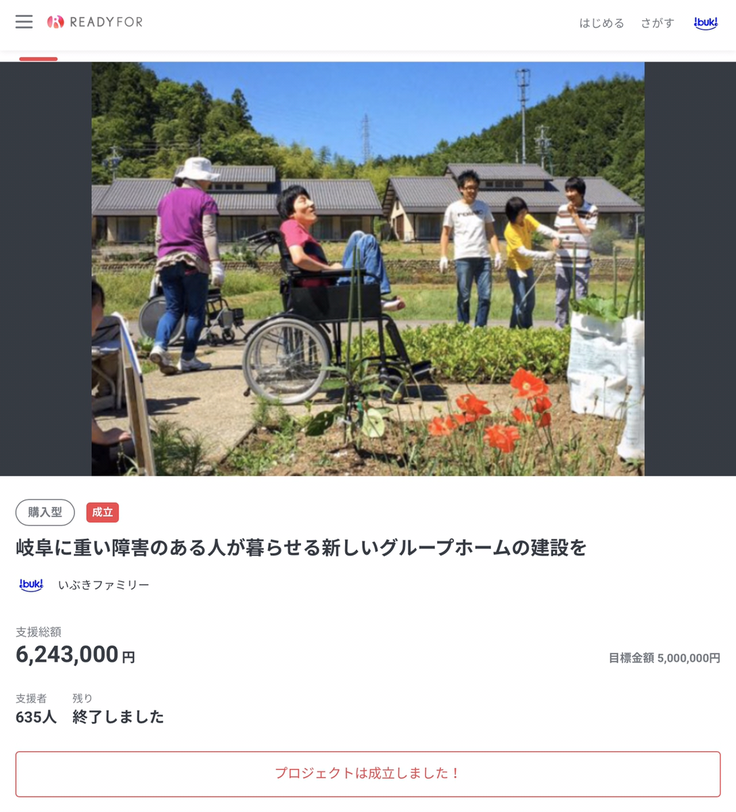Click the project main photo
Image resolution: width=736 pixels, height=812 pixels.
368,269
